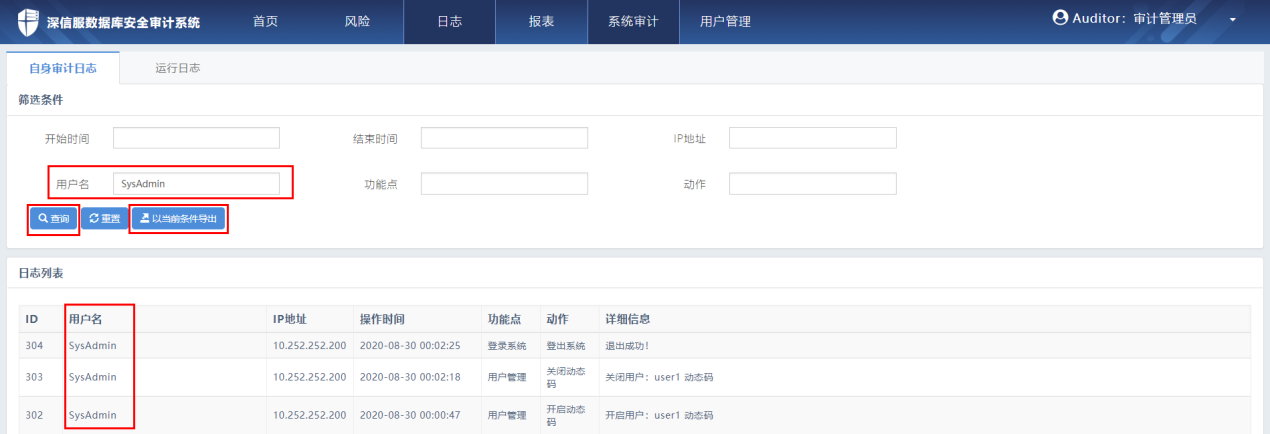Select the 自身审计日志 tab
1270x434 pixels.
tap(63, 68)
